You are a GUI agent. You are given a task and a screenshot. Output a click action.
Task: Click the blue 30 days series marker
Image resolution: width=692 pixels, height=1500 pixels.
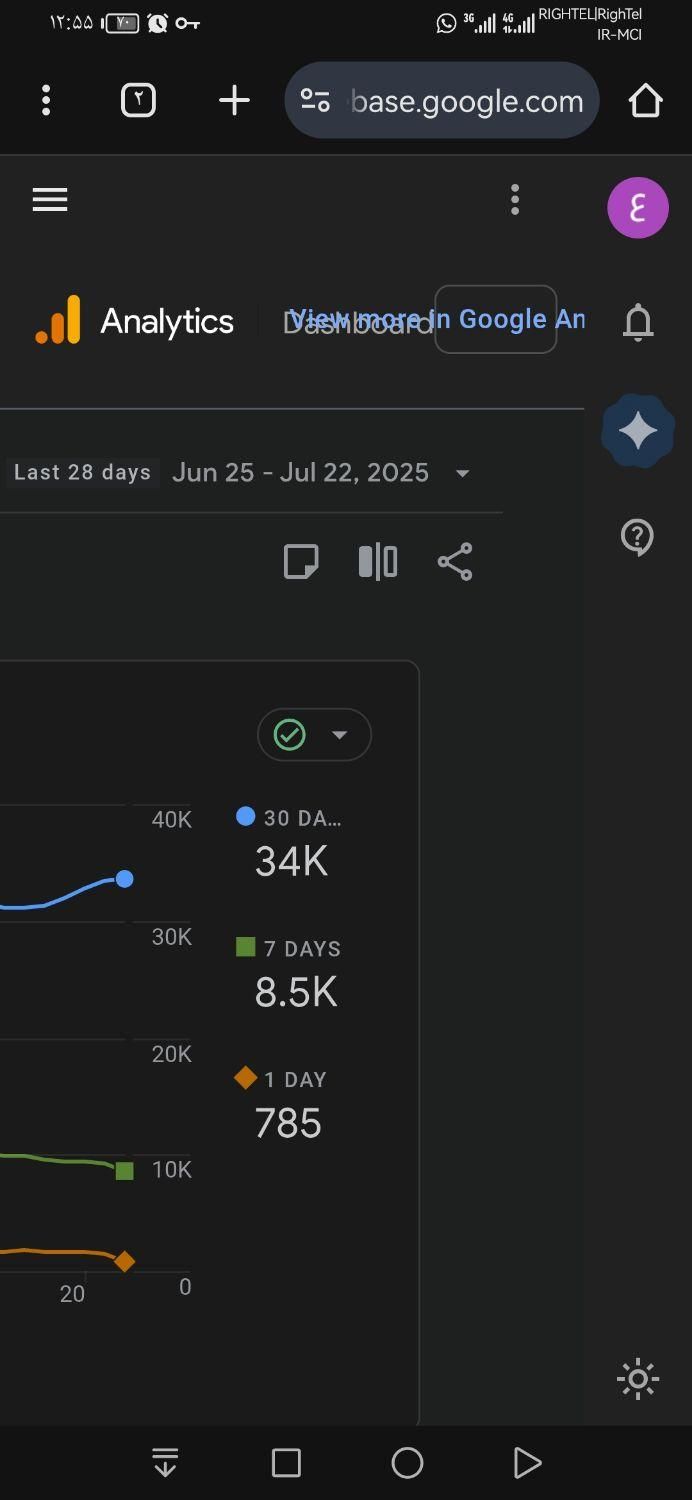click(x=245, y=816)
